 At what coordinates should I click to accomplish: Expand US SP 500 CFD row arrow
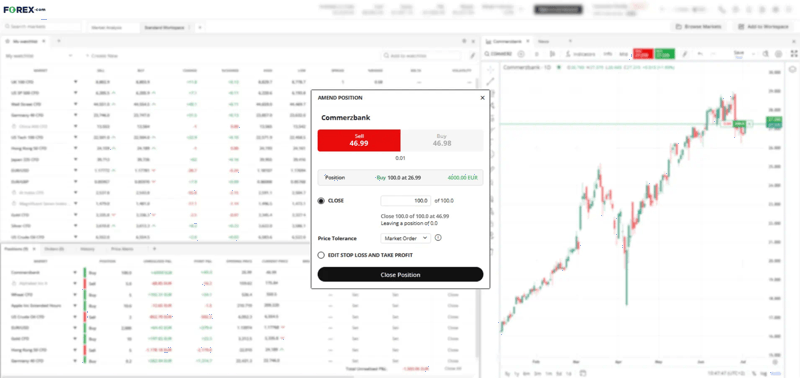76,93
